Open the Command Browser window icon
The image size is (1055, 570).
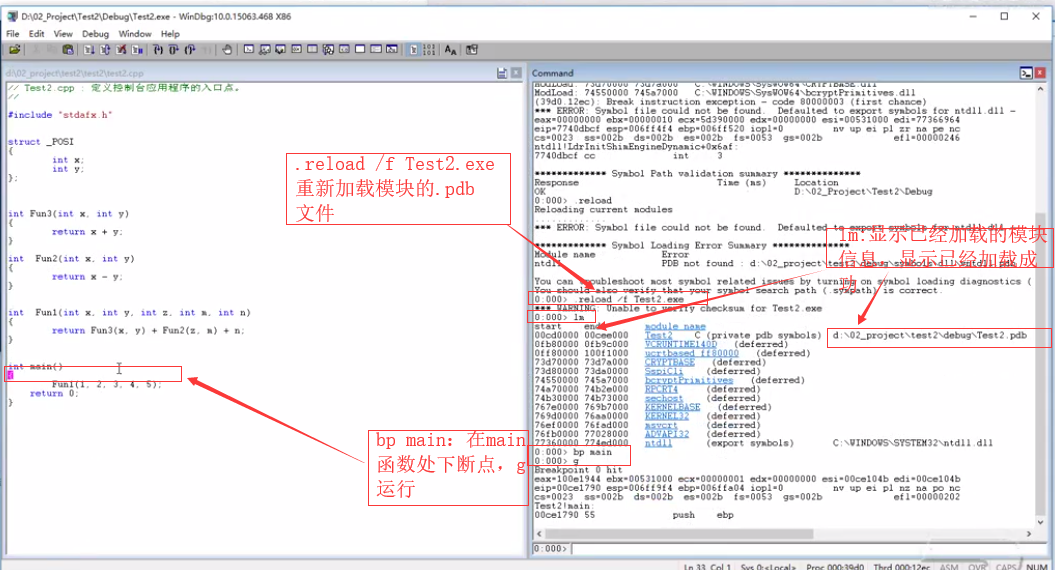pyautogui.click(x=392, y=50)
